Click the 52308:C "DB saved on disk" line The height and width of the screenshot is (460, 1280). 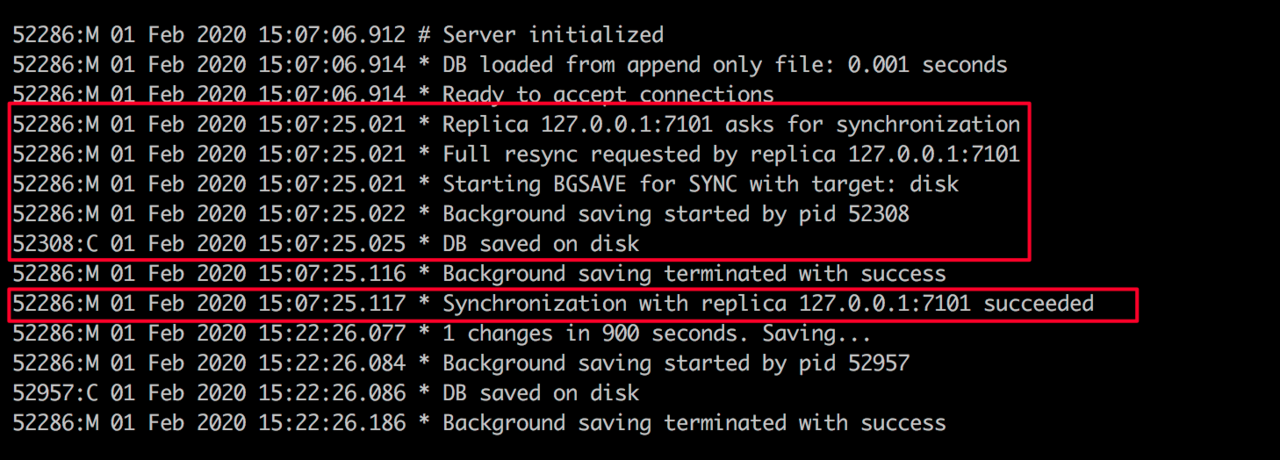(x=326, y=245)
